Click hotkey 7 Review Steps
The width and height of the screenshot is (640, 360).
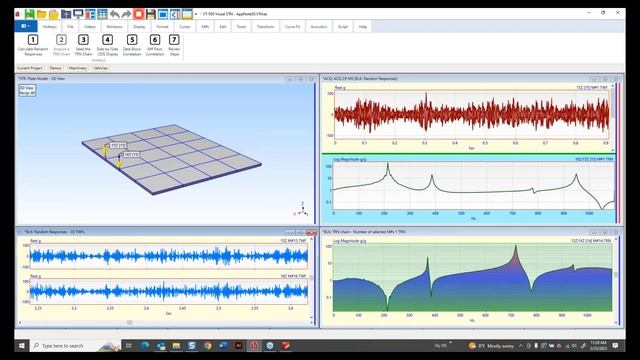174,45
